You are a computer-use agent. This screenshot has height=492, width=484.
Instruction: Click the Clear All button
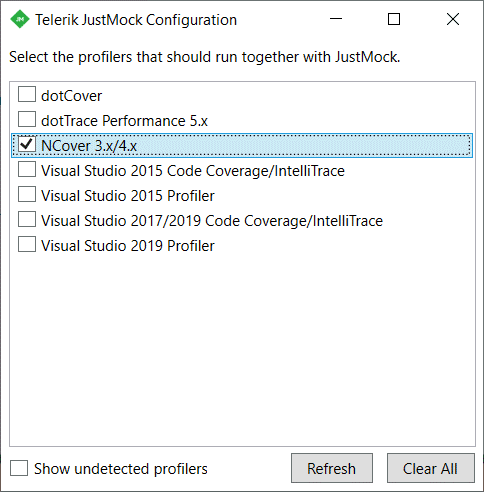click(430, 468)
